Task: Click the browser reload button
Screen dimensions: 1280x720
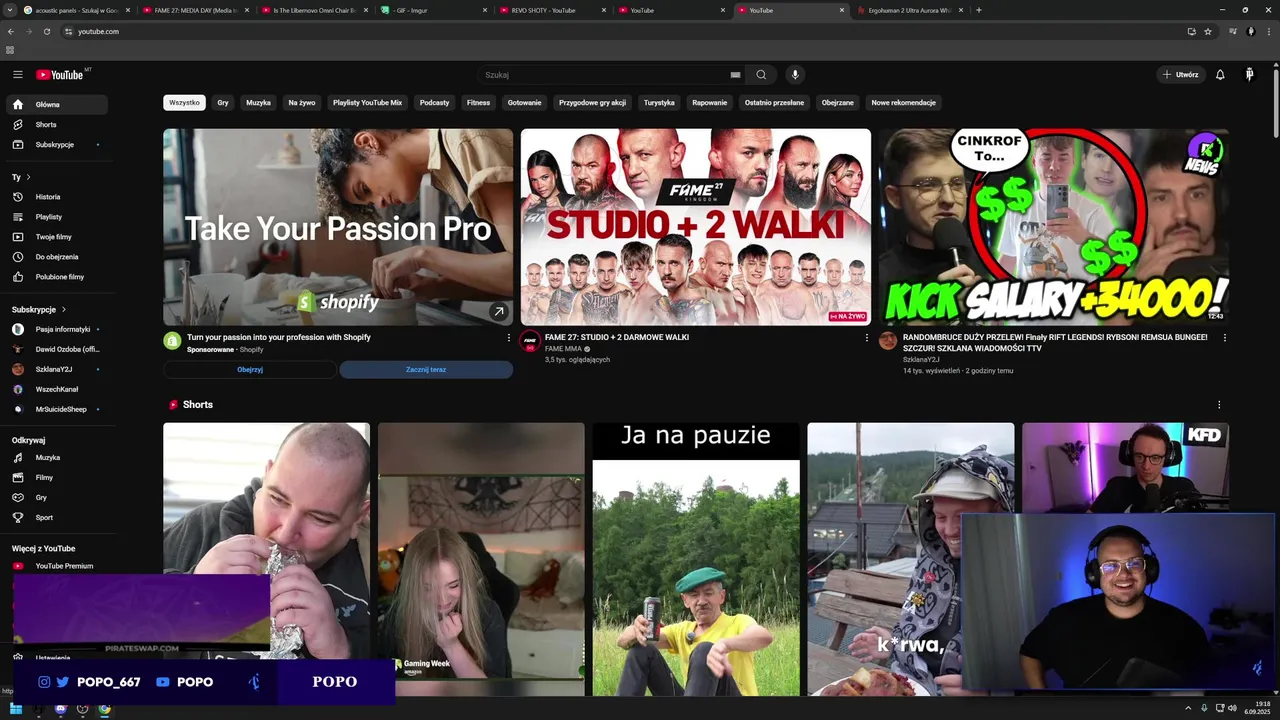Action: pos(45,32)
